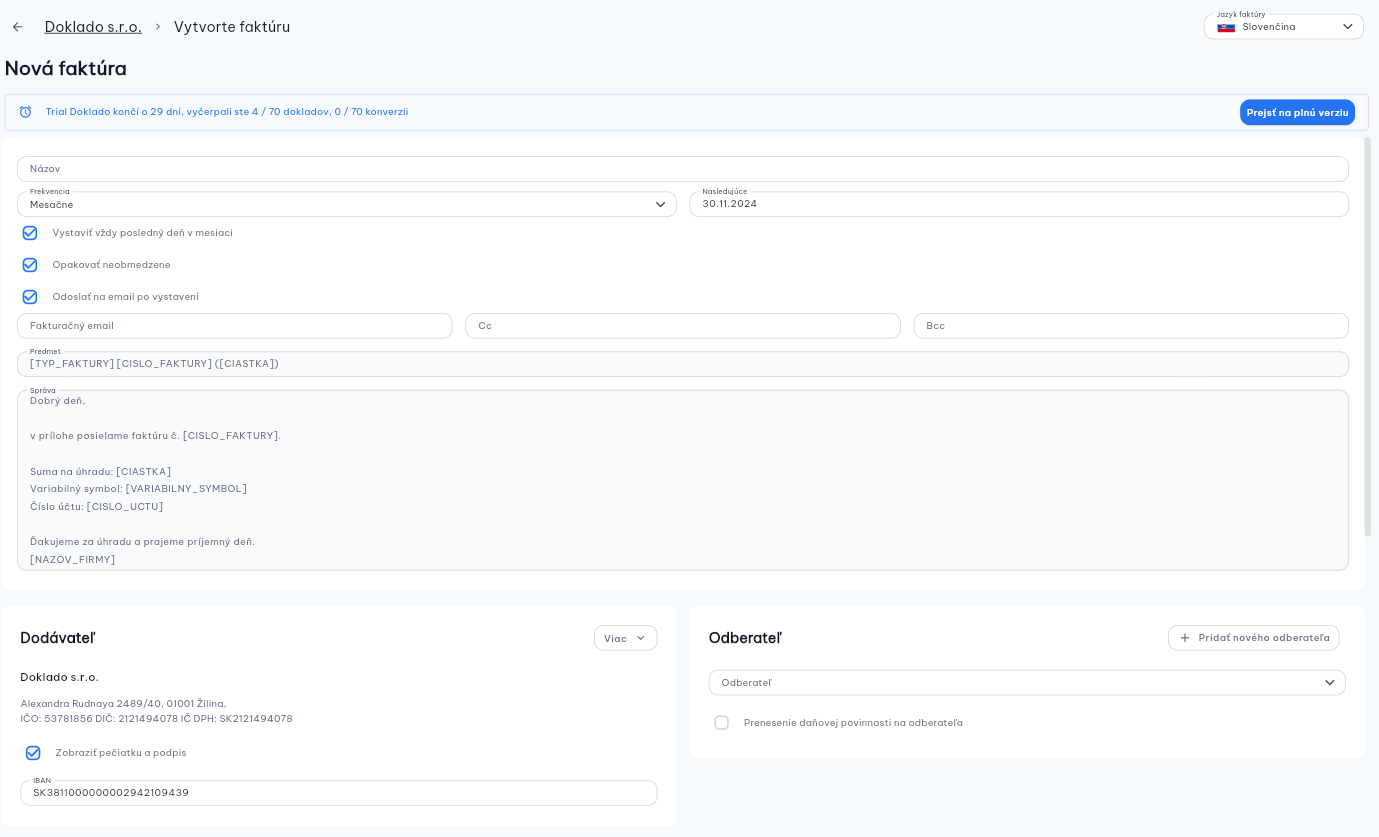Click Prejsť na plnú verziu button
The width and height of the screenshot is (1379, 837).
1297,112
